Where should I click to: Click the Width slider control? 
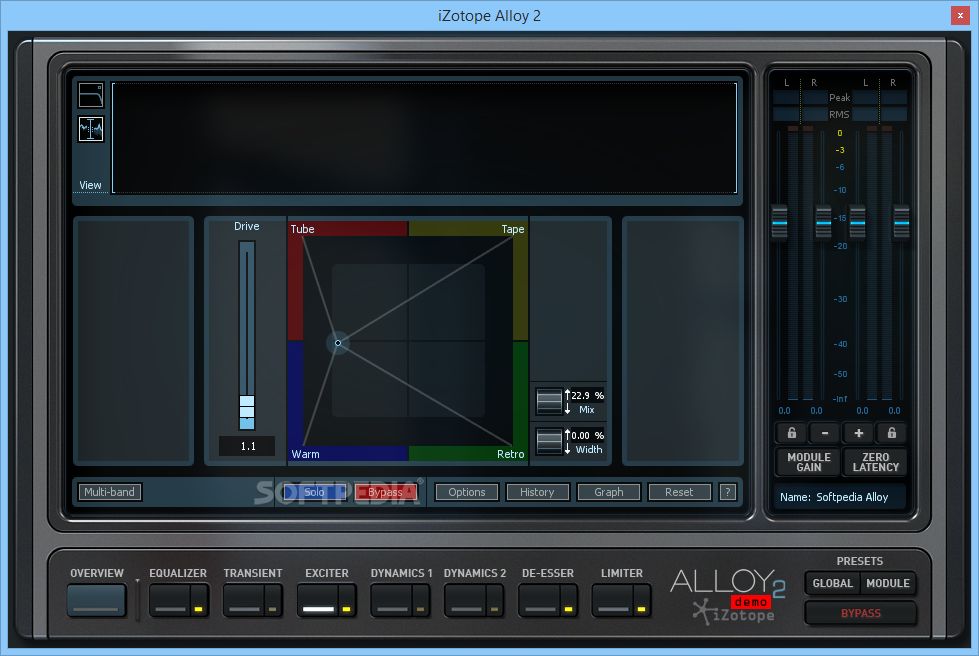549,441
